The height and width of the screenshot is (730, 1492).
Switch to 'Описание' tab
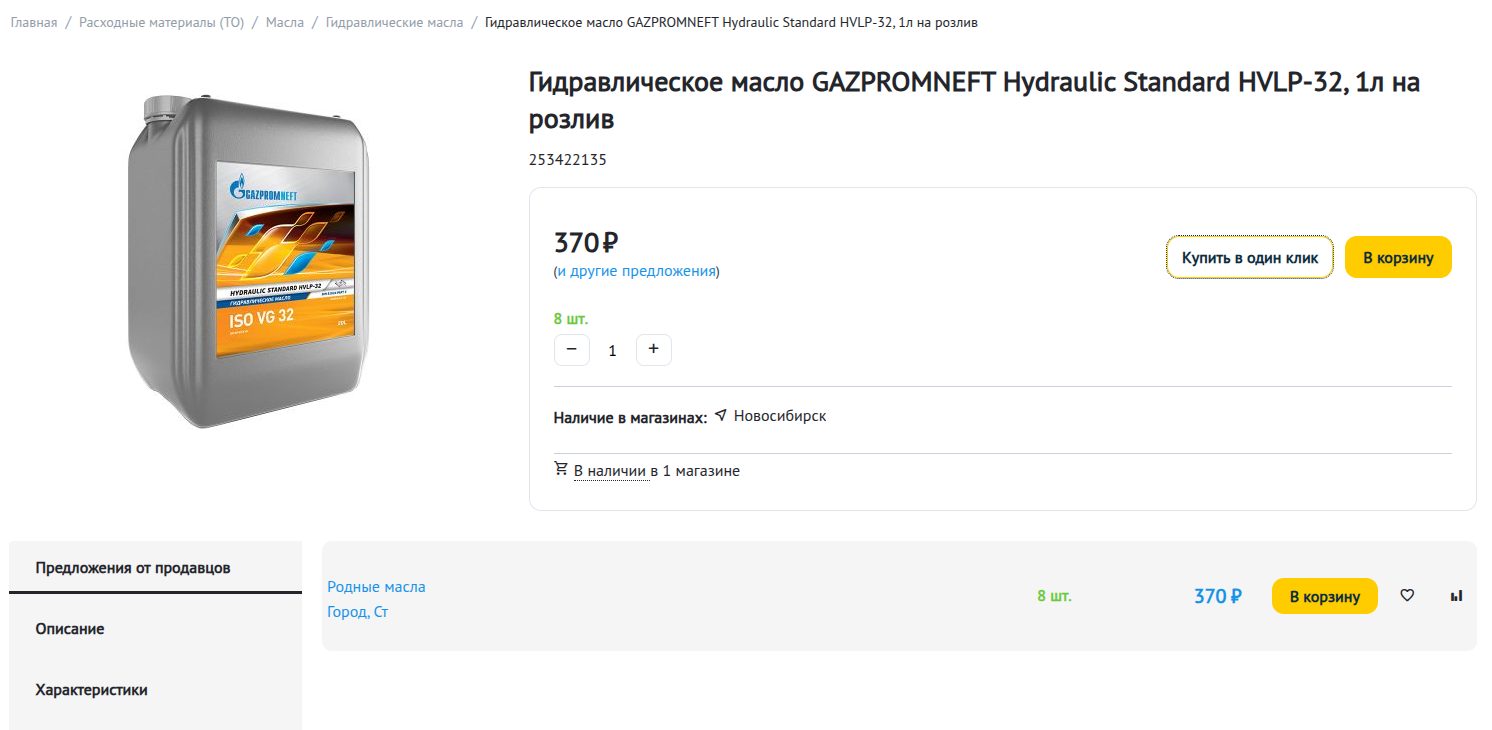[70, 629]
